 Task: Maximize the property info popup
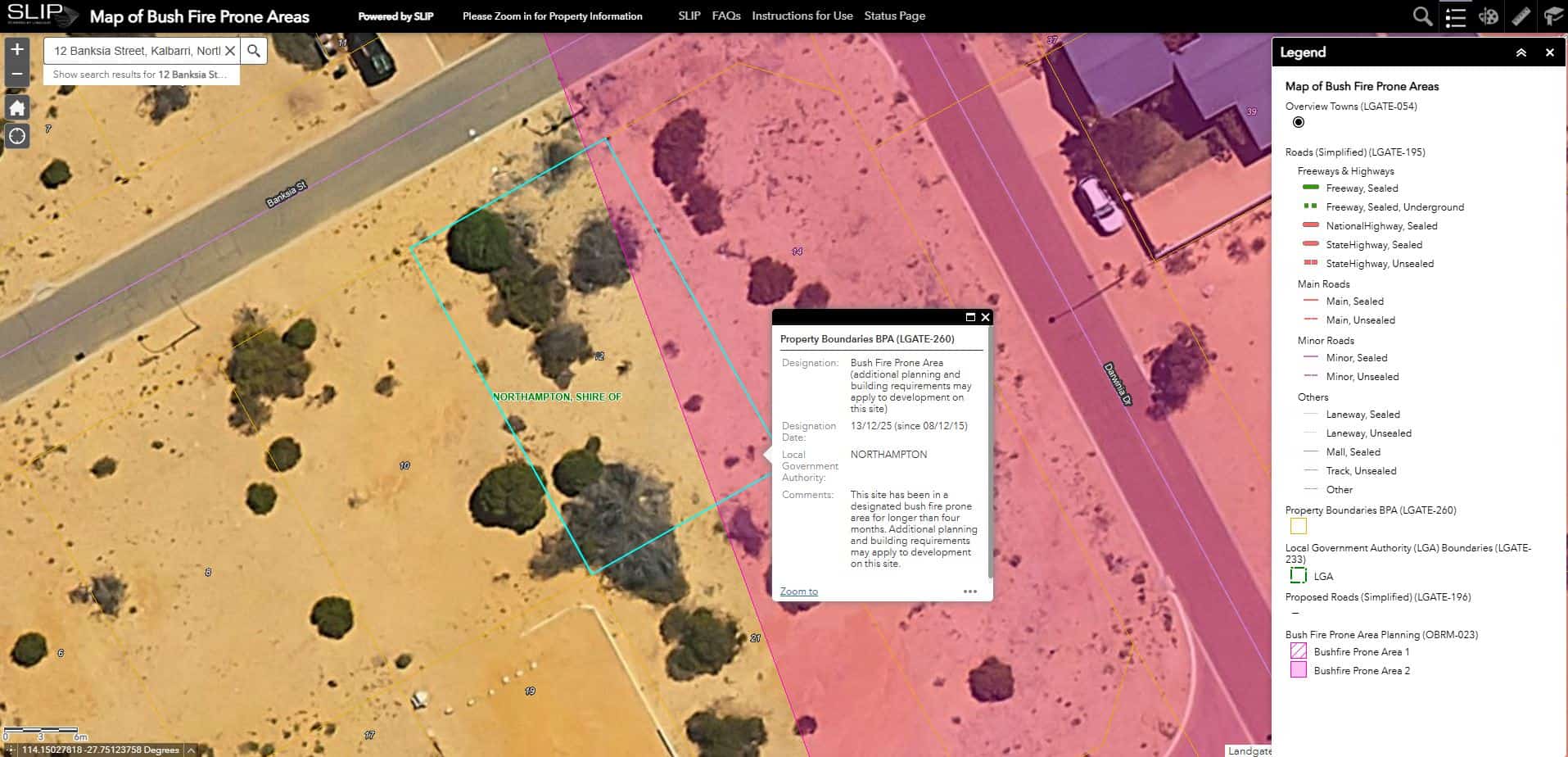coord(970,317)
